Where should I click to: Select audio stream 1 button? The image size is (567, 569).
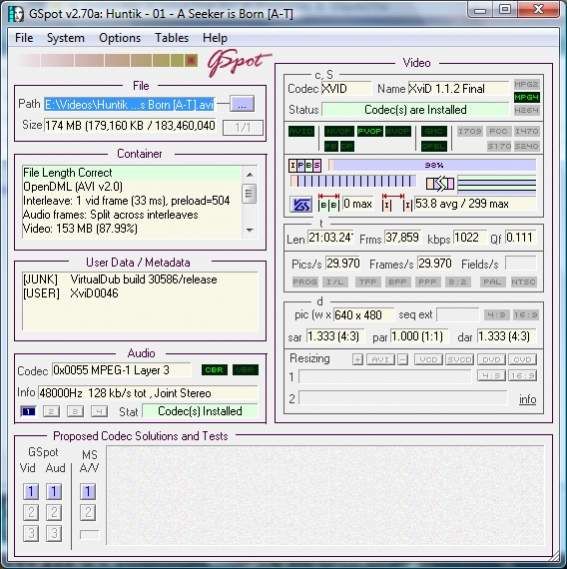pos(28,411)
